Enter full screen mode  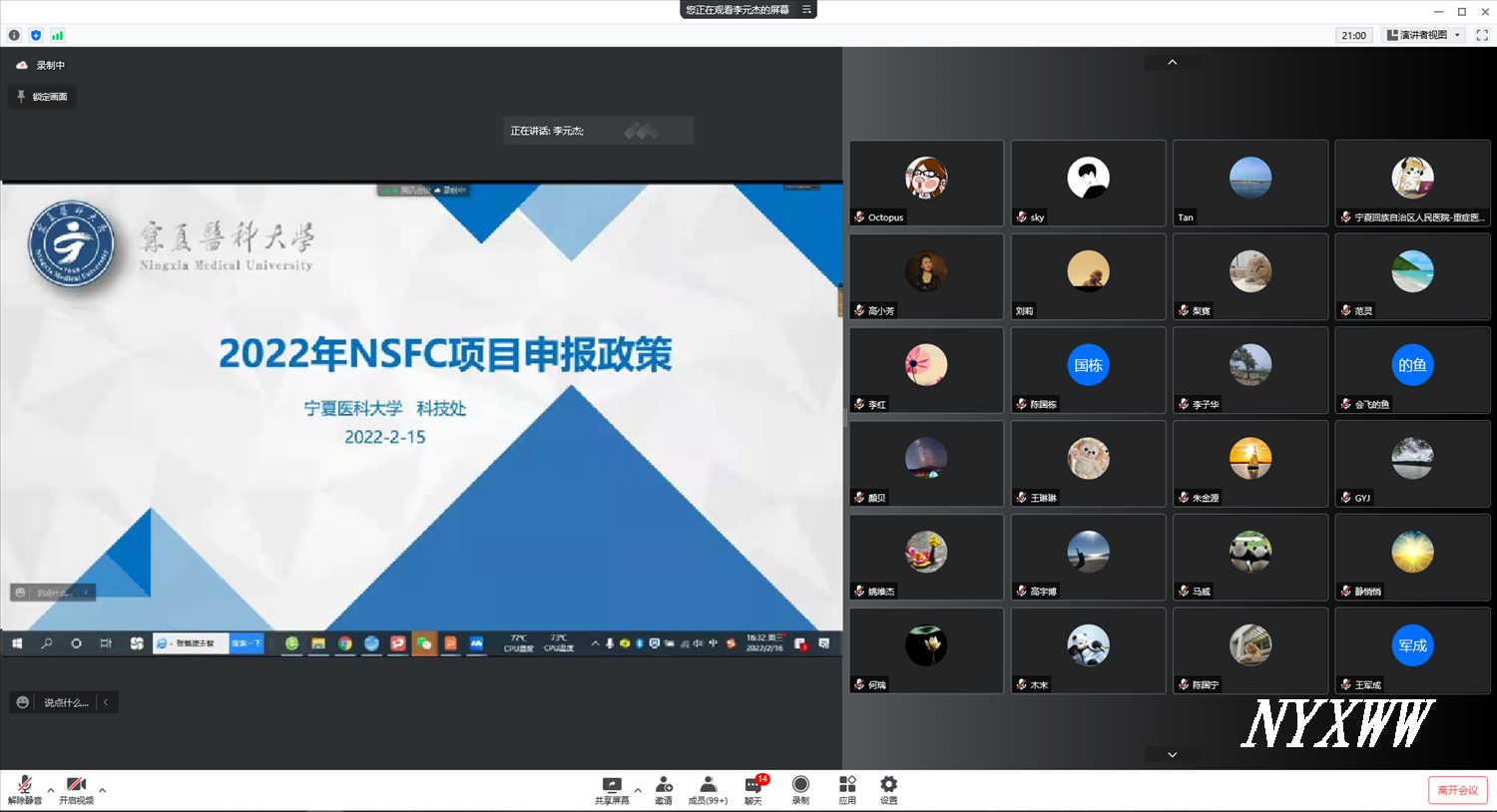(1482, 35)
